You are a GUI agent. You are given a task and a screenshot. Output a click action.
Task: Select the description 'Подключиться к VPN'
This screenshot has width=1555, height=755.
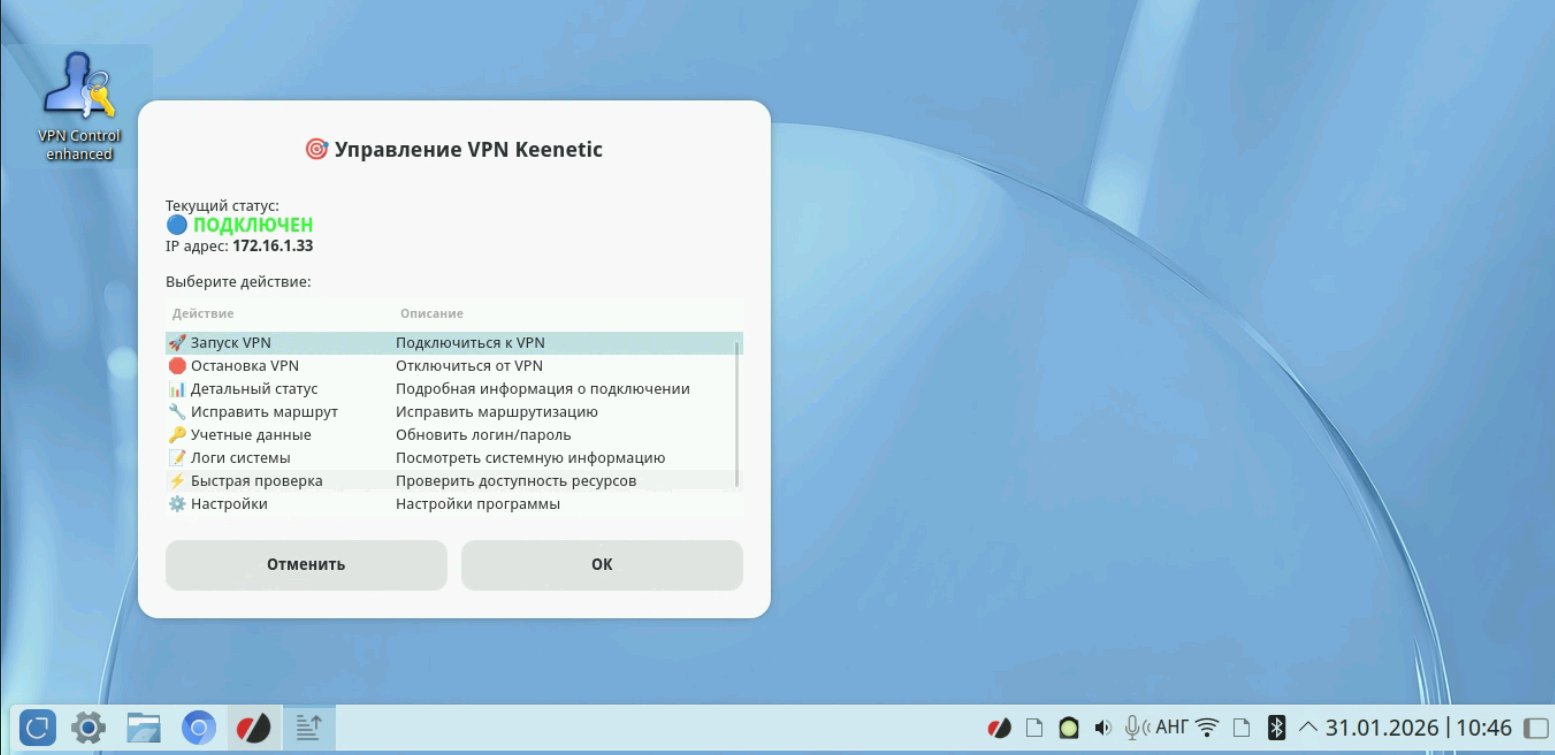(470, 343)
